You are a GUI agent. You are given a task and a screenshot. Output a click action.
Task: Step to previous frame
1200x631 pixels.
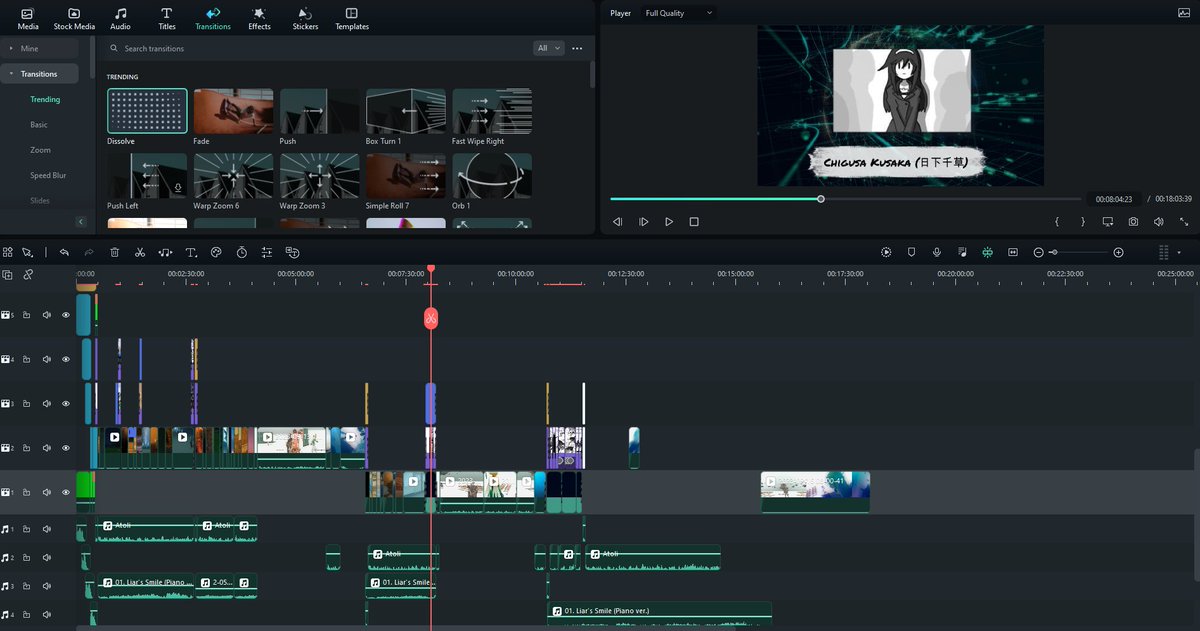tap(617, 222)
